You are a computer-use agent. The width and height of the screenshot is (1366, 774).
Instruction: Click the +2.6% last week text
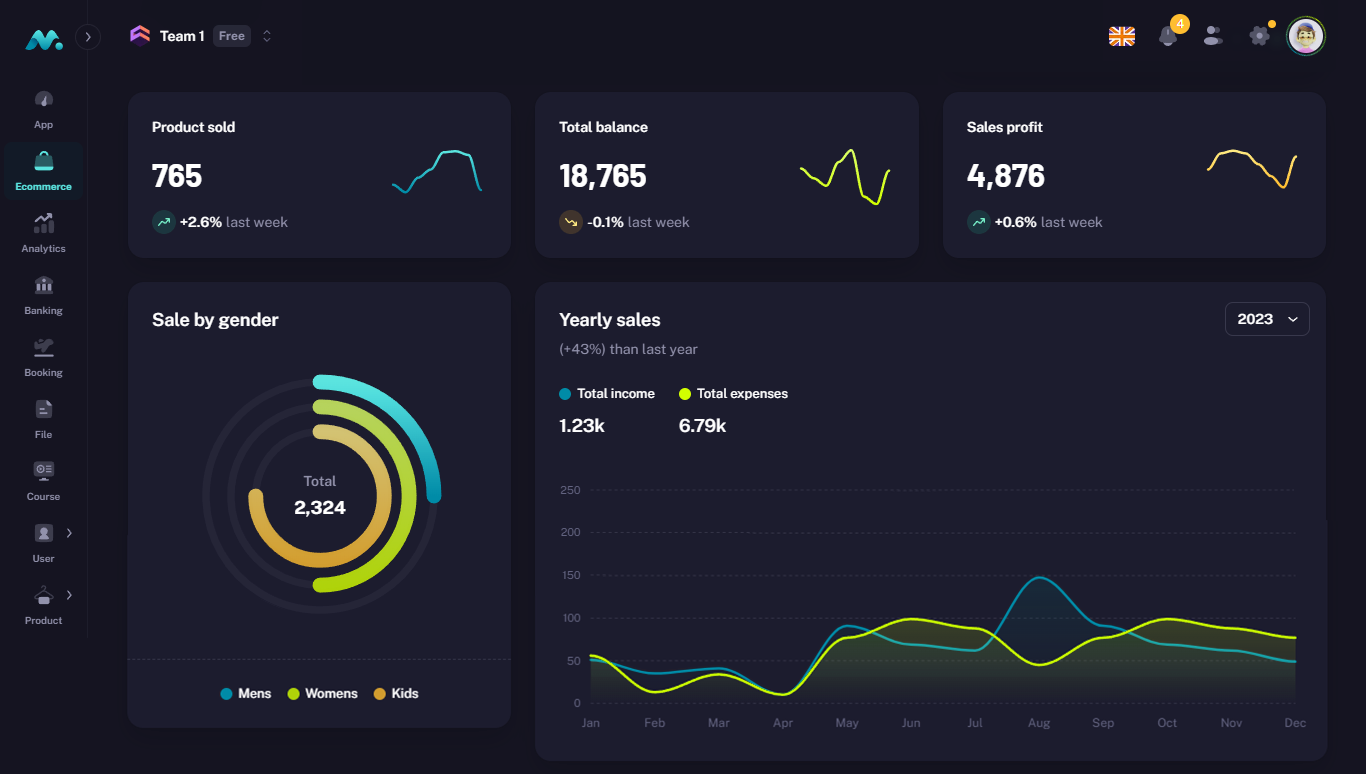point(234,222)
